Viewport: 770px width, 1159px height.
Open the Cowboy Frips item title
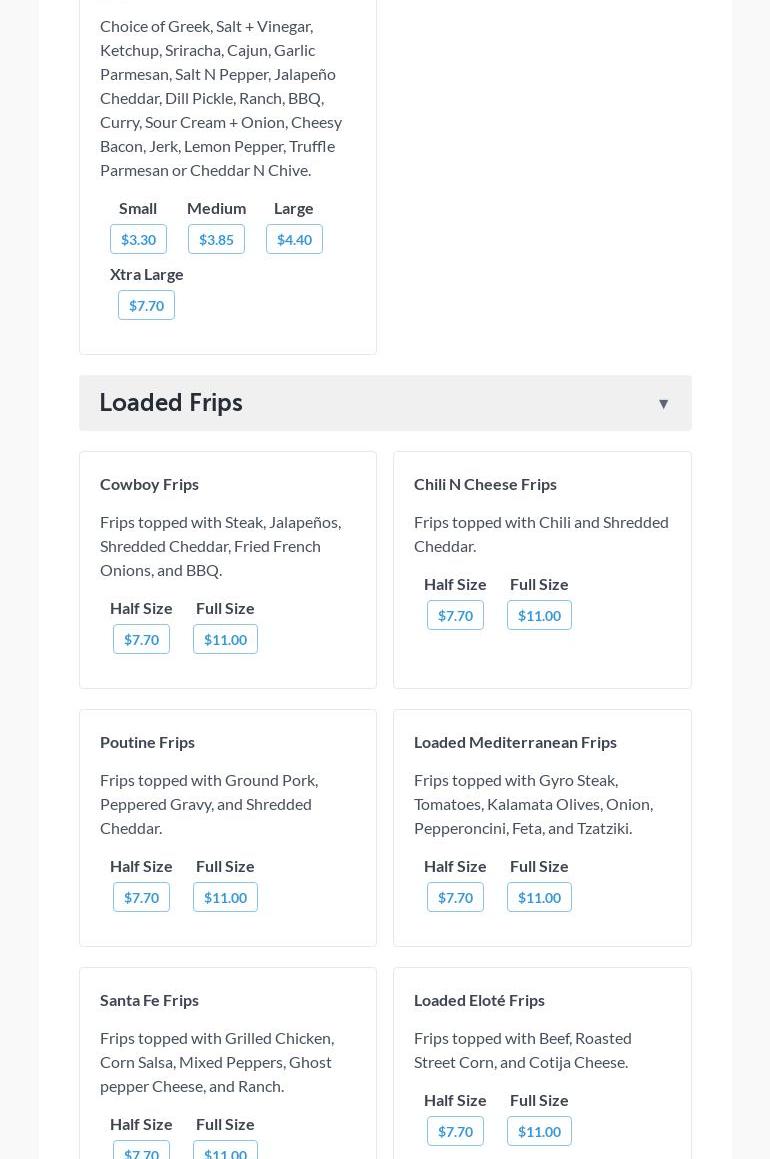tap(149, 484)
